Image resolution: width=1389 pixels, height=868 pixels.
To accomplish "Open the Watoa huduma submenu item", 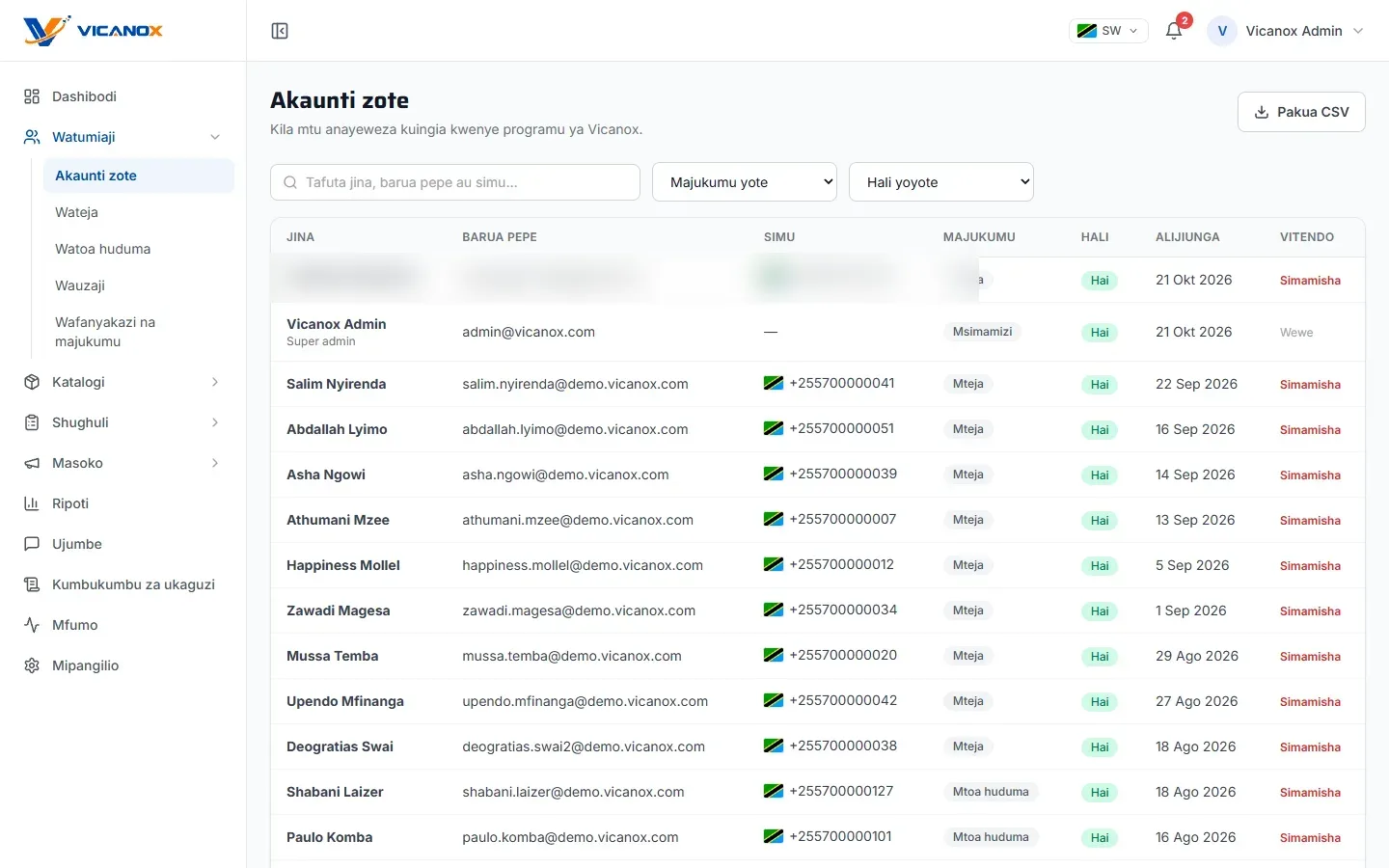I will [139, 249].
